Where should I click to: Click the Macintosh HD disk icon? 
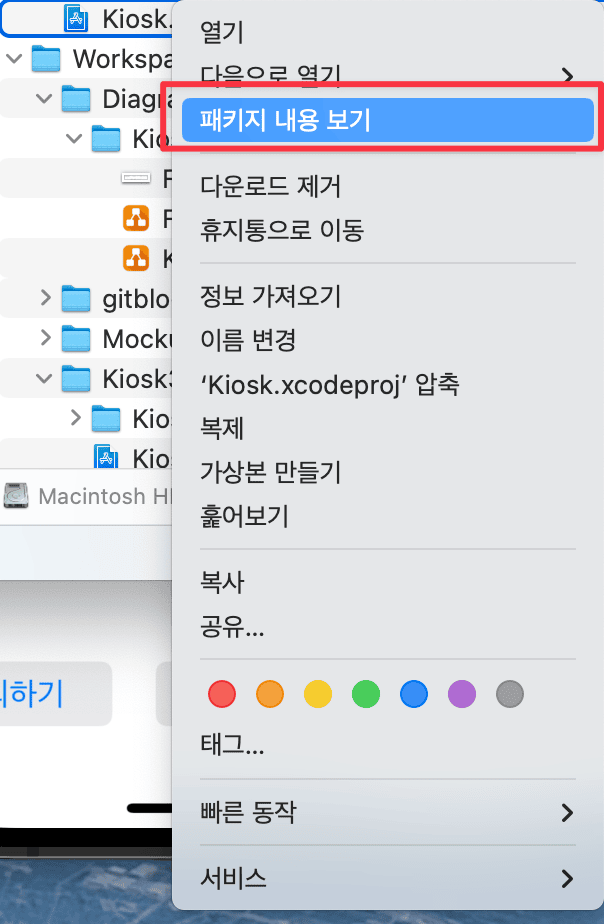(x=16, y=496)
